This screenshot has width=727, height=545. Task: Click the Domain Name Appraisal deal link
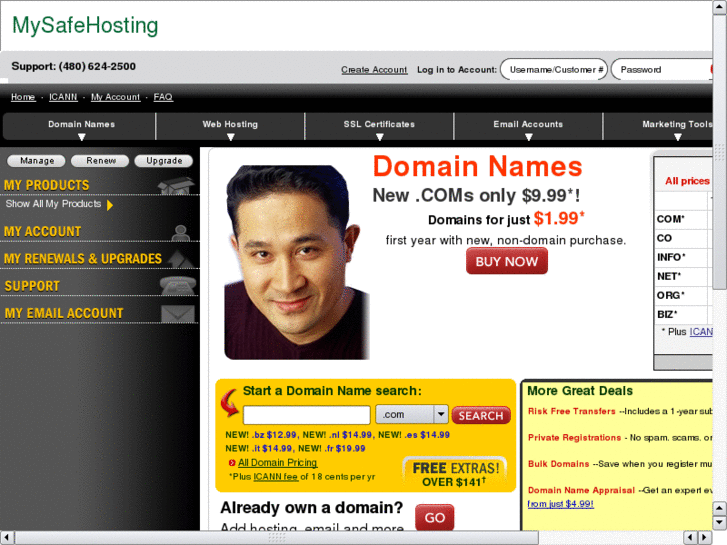tap(581, 490)
